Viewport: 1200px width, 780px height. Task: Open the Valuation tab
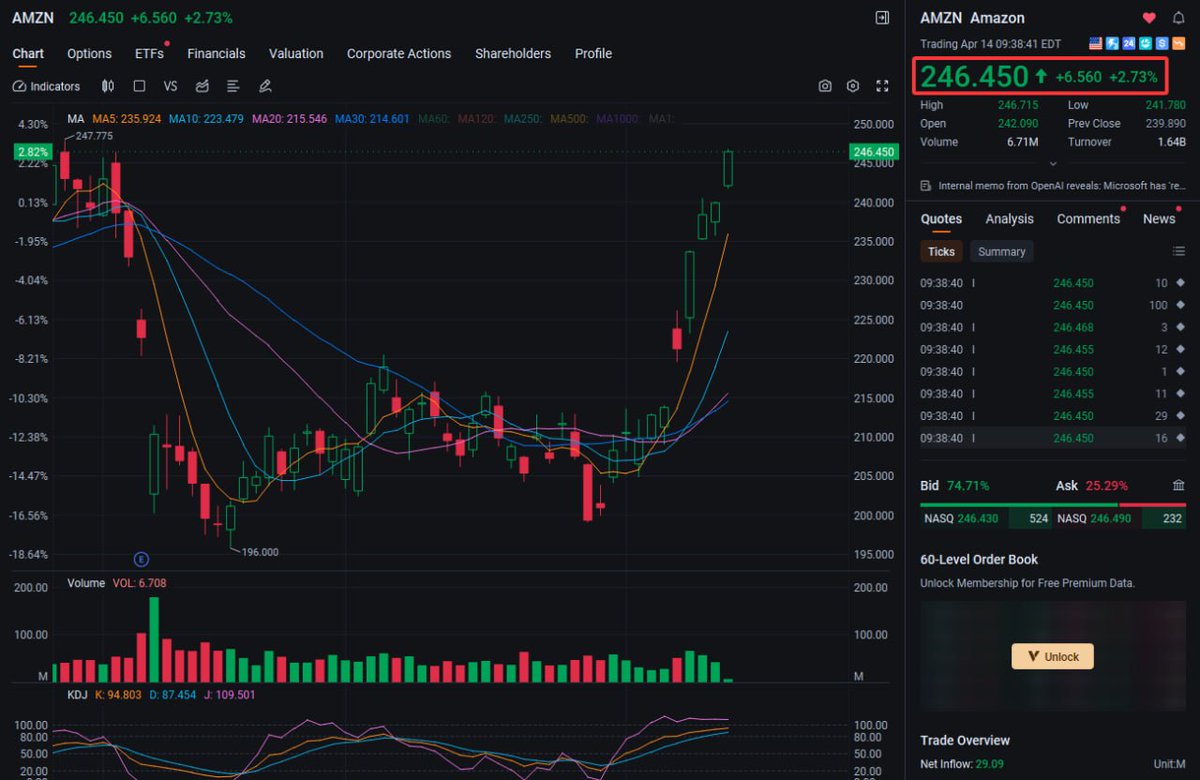pyautogui.click(x=296, y=54)
